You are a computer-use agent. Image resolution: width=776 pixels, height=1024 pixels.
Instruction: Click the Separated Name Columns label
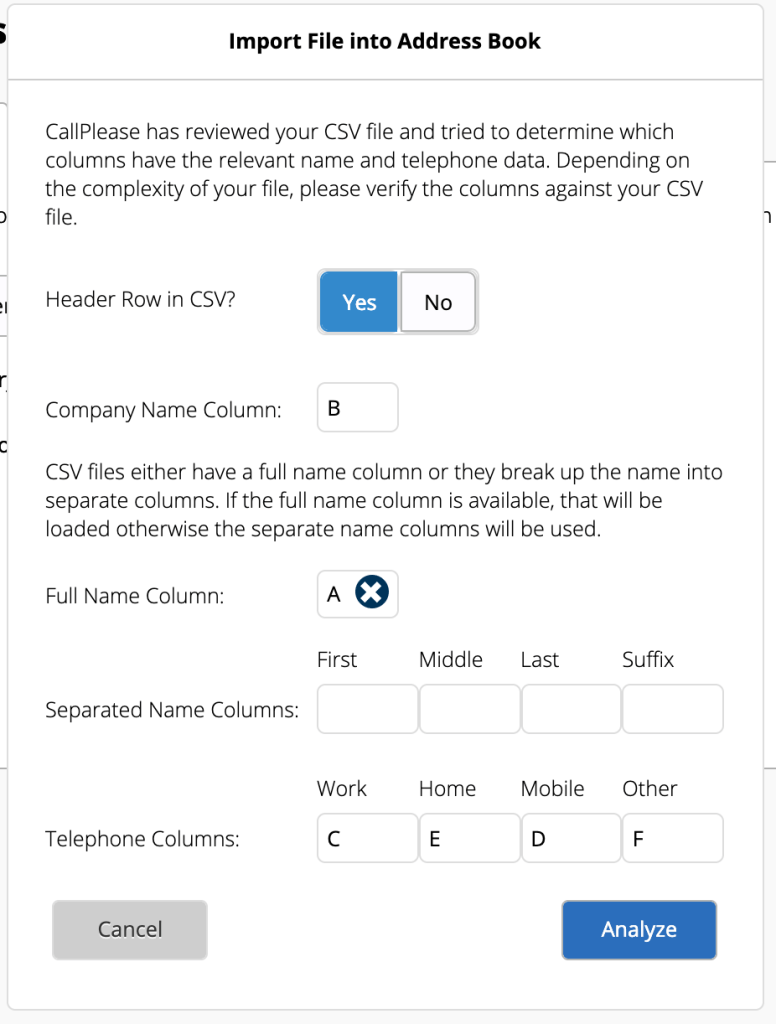172,710
